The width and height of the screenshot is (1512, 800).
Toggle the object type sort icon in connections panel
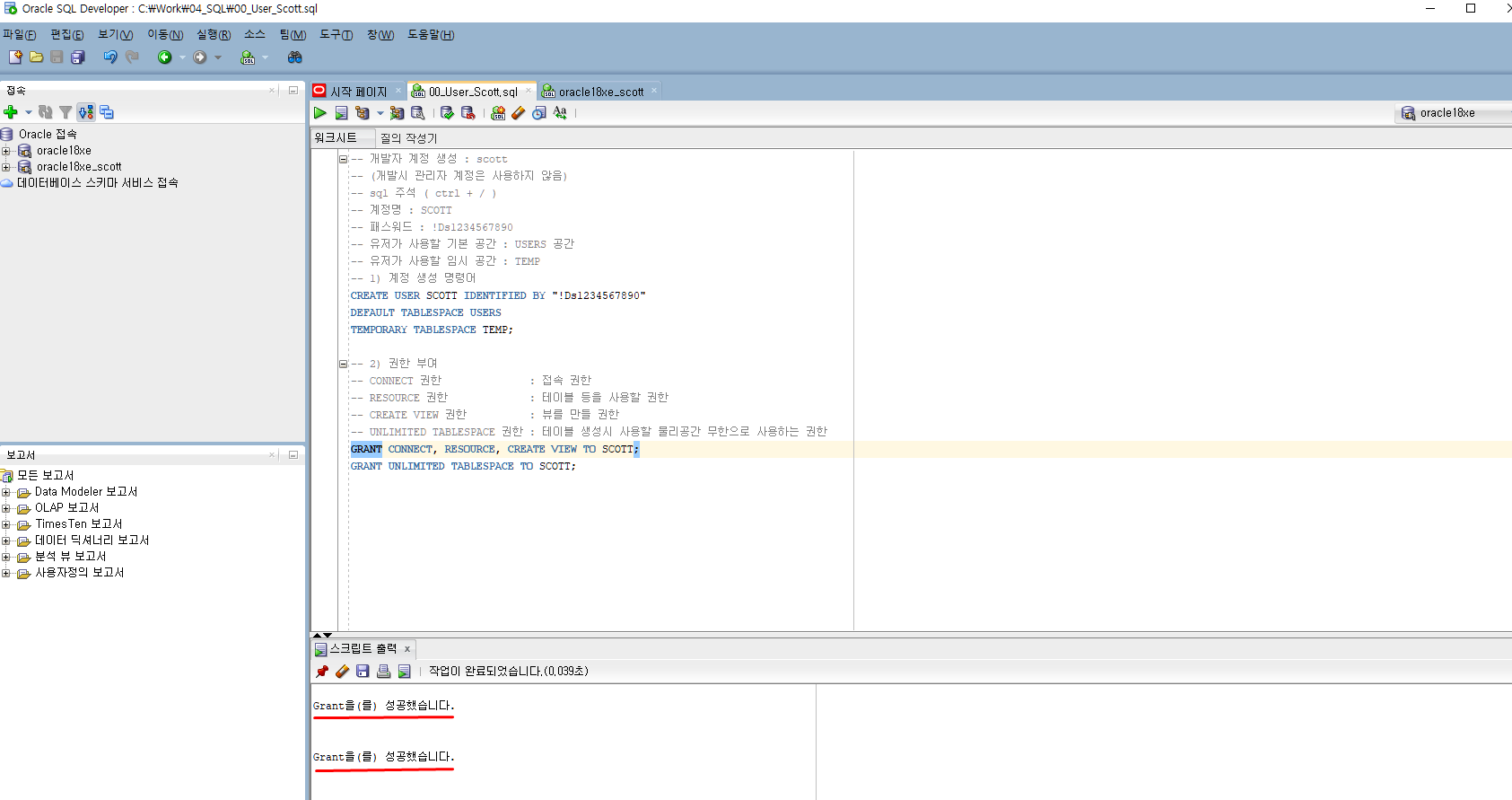point(85,112)
